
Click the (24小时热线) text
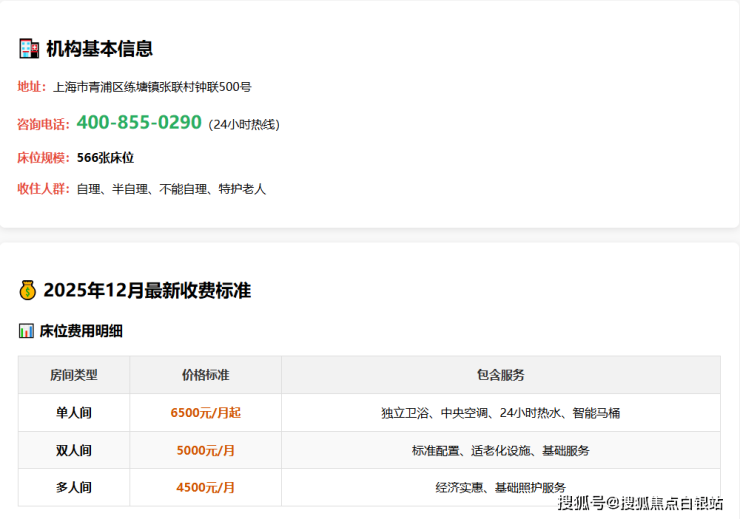click(x=244, y=125)
